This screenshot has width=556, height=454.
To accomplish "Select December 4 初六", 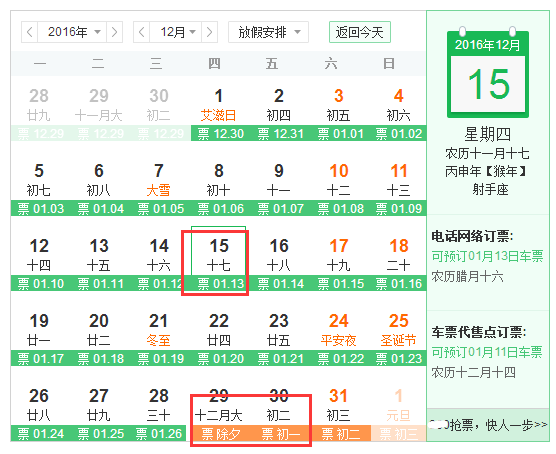I will pyautogui.click(x=398, y=105).
